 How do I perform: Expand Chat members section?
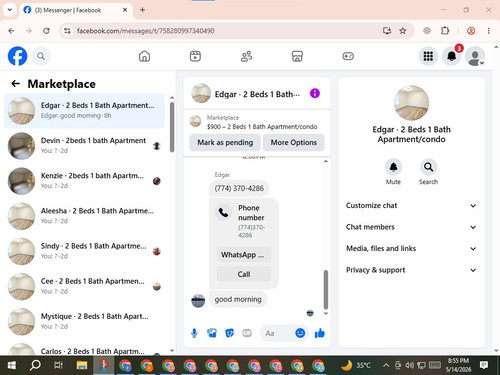411,227
